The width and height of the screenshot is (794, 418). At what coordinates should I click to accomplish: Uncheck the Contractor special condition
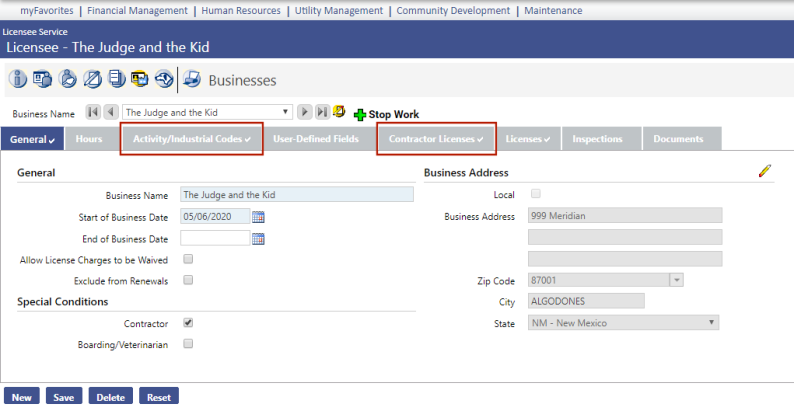pyautogui.click(x=188, y=323)
